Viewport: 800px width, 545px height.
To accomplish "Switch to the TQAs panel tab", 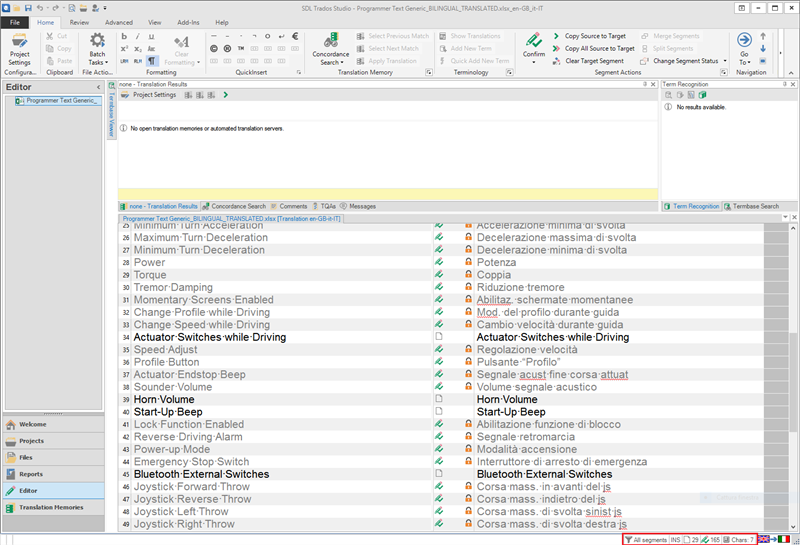I will pyautogui.click(x=324, y=206).
